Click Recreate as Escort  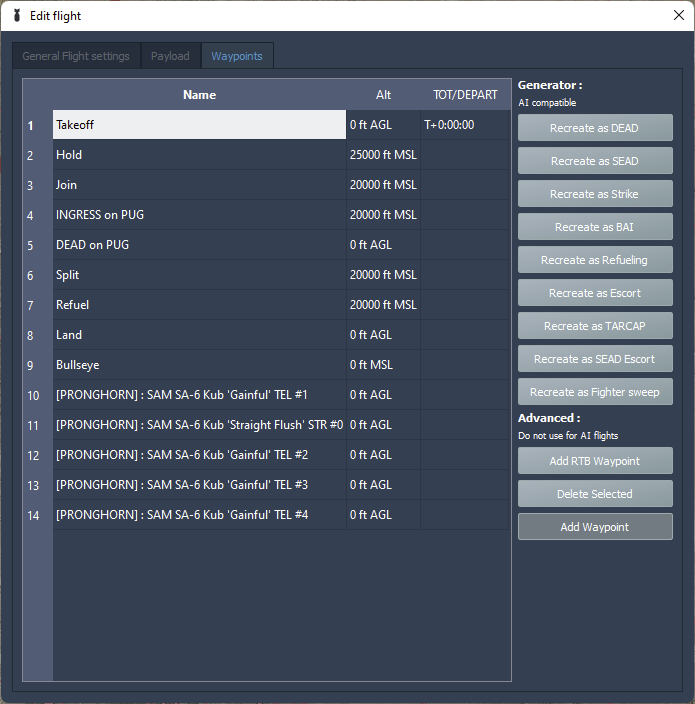[x=595, y=293]
